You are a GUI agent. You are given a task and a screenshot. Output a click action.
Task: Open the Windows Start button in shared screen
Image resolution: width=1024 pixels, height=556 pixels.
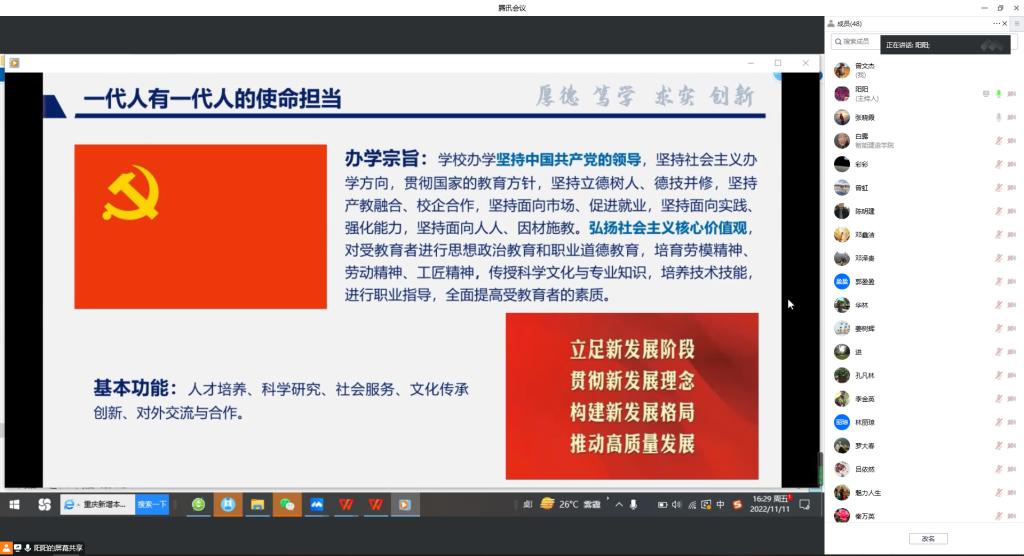pyautogui.click(x=15, y=504)
